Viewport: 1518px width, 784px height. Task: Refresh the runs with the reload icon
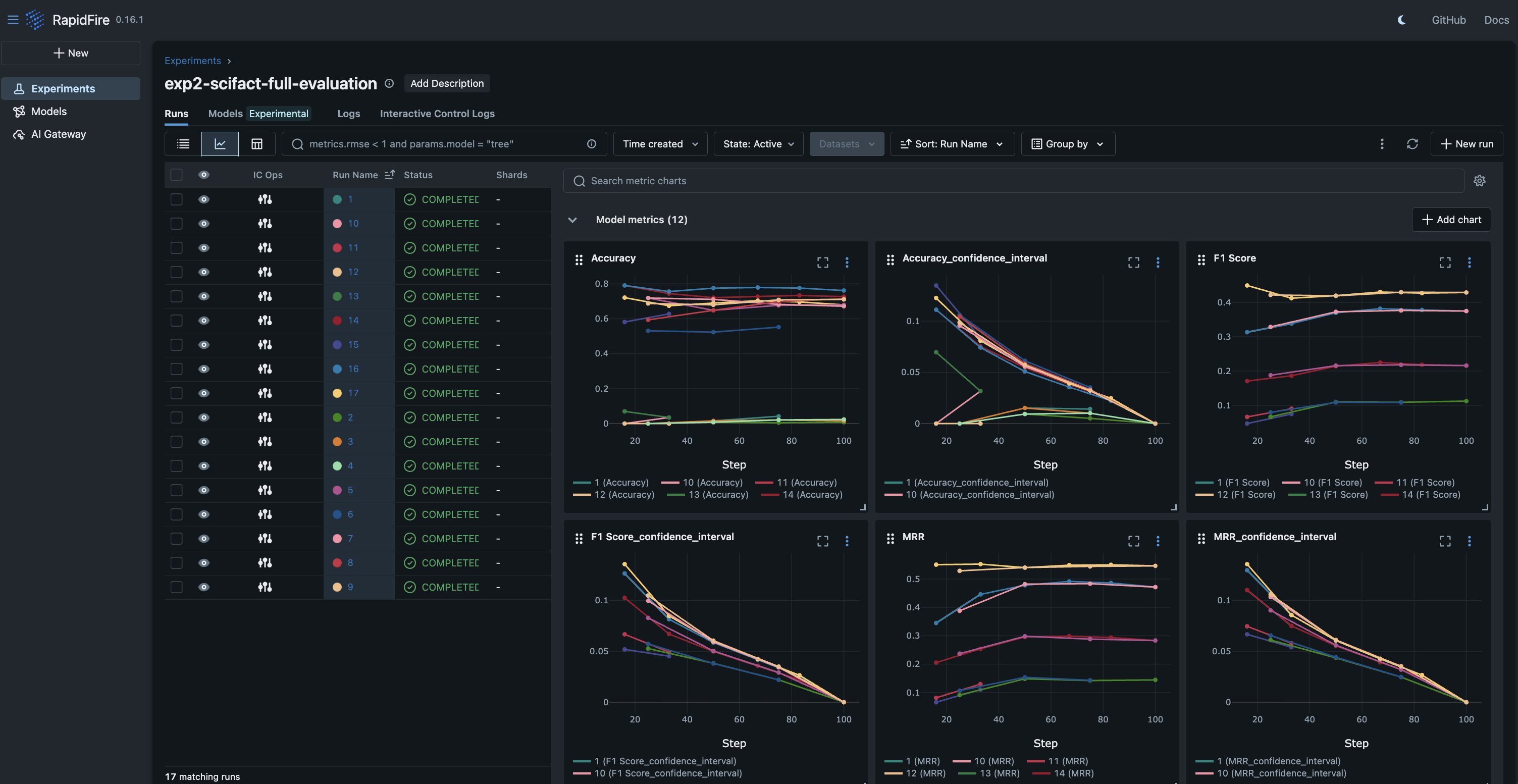(x=1412, y=144)
